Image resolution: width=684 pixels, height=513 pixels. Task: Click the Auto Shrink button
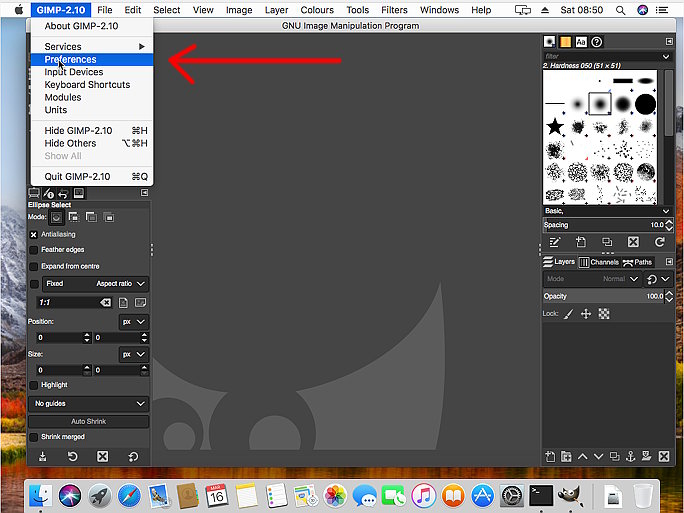coord(89,421)
